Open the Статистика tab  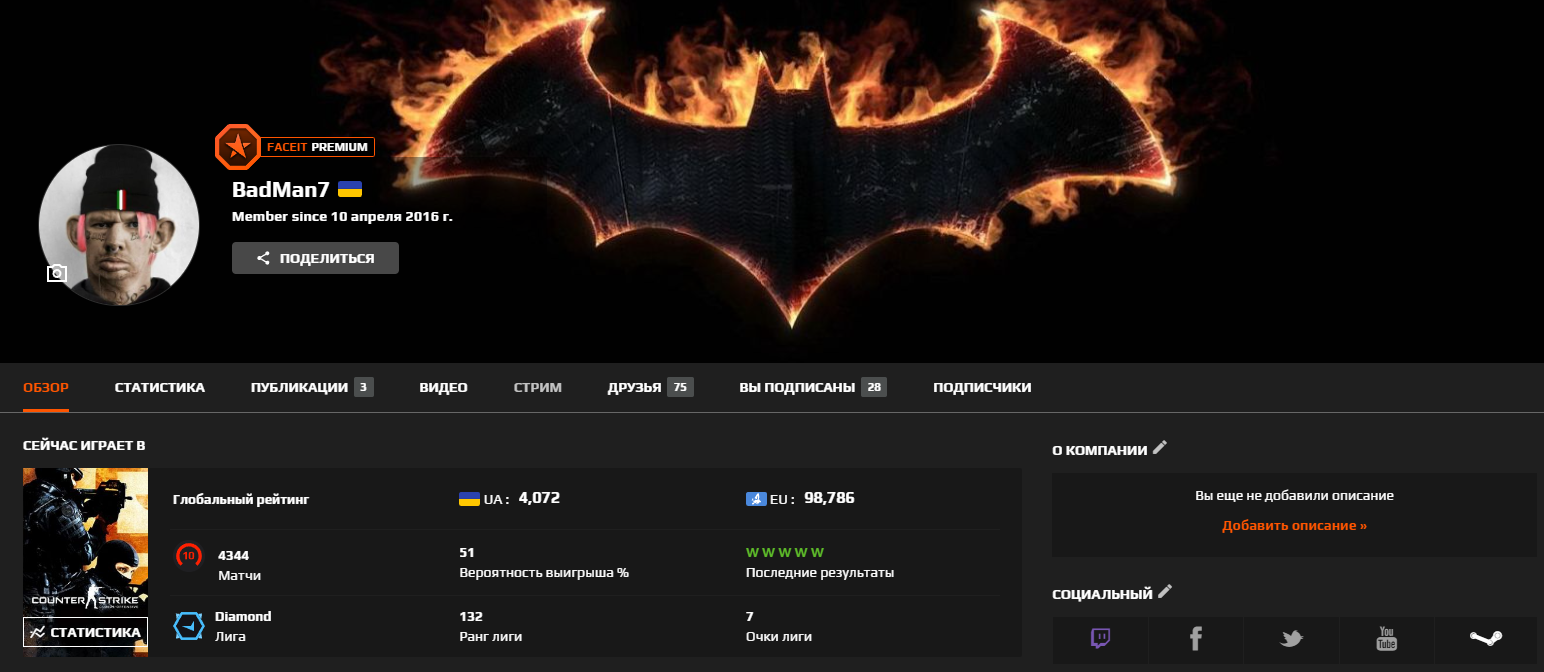160,387
